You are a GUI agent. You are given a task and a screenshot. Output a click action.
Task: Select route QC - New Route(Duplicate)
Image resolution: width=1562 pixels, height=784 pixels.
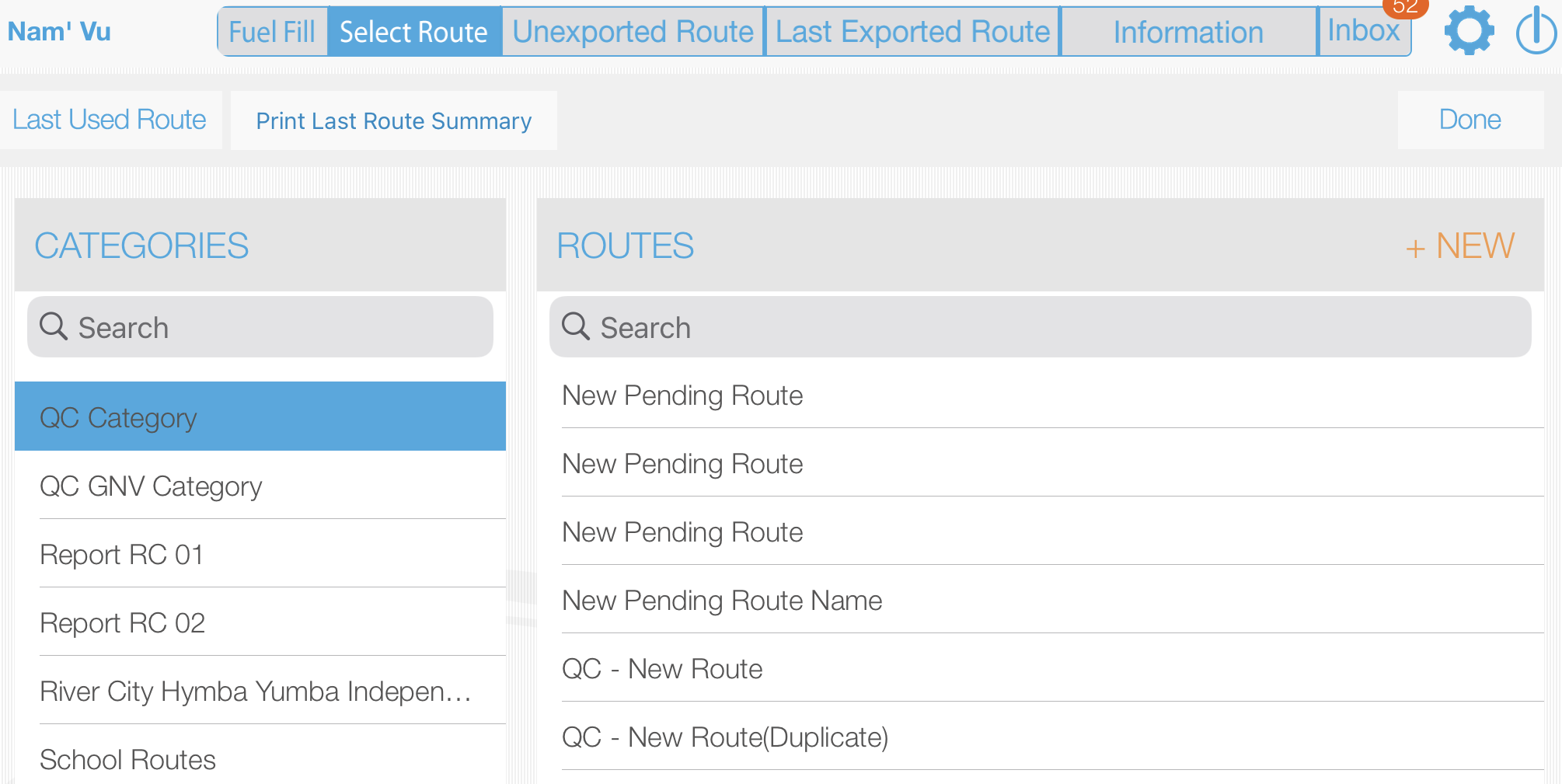[725, 737]
